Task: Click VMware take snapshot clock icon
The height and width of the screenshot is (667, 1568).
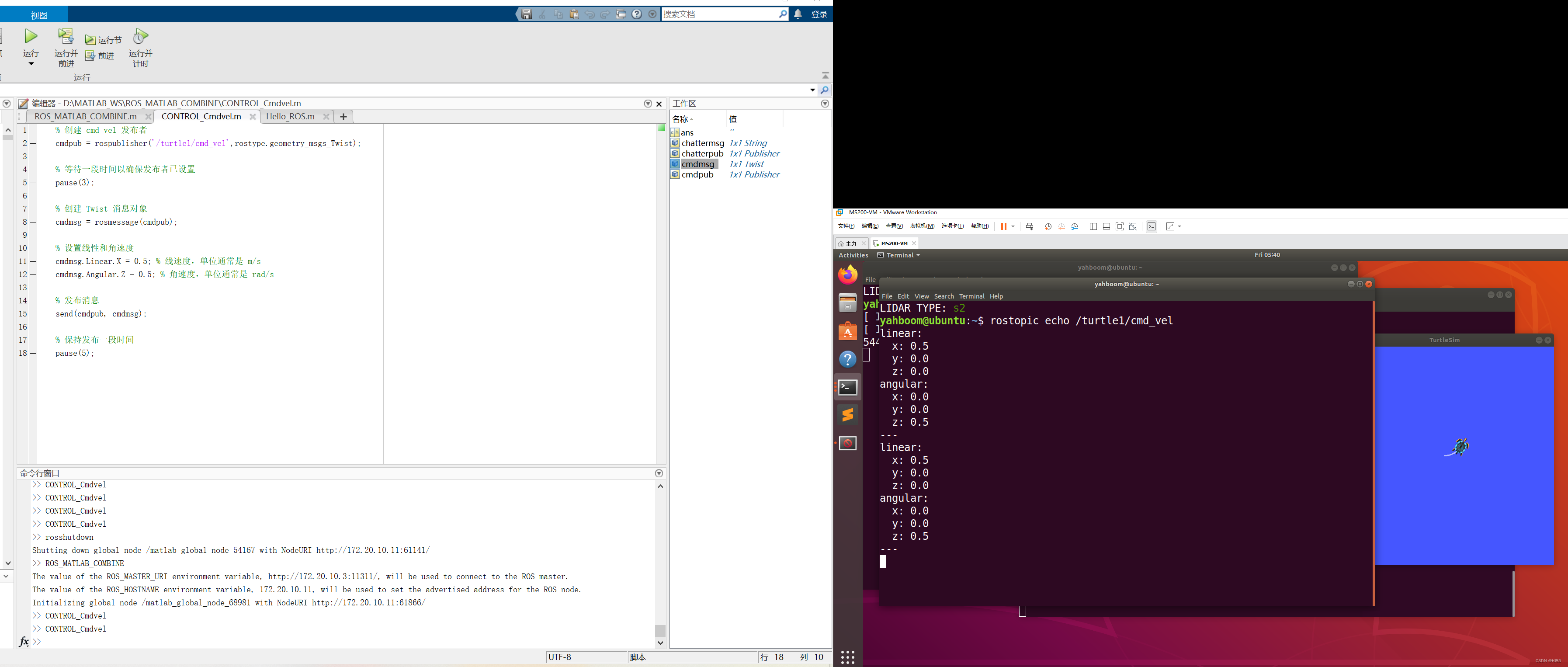Action: pyautogui.click(x=1048, y=226)
